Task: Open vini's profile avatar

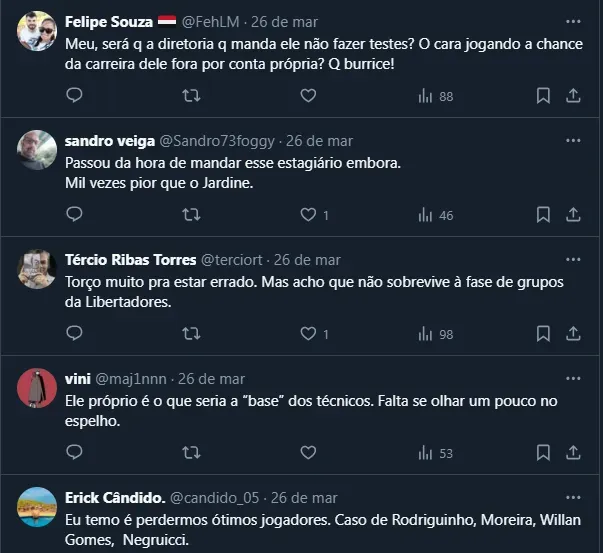Action: pos(37,388)
